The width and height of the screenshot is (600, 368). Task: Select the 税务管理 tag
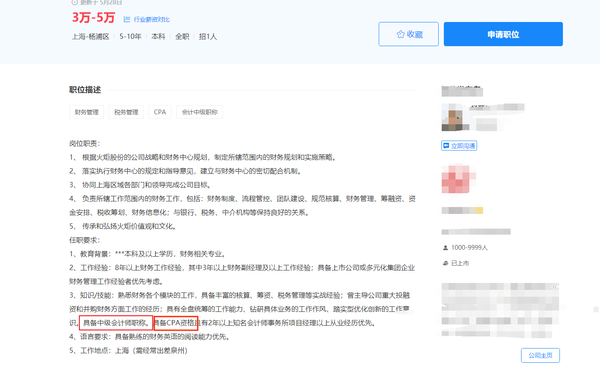(x=126, y=112)
